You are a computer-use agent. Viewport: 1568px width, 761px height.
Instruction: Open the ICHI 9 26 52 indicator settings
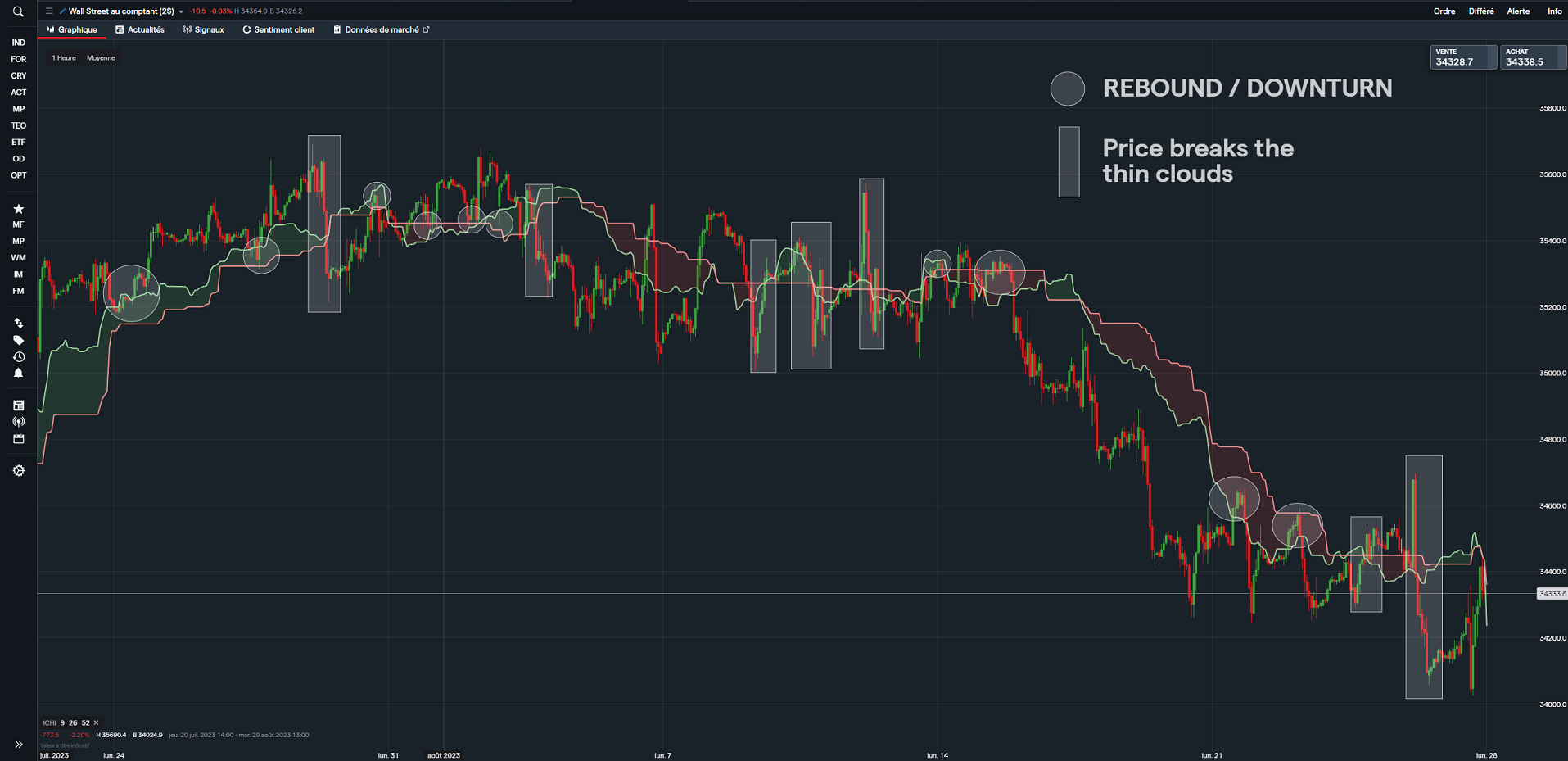pyautogui.click(x=66, y=722)
